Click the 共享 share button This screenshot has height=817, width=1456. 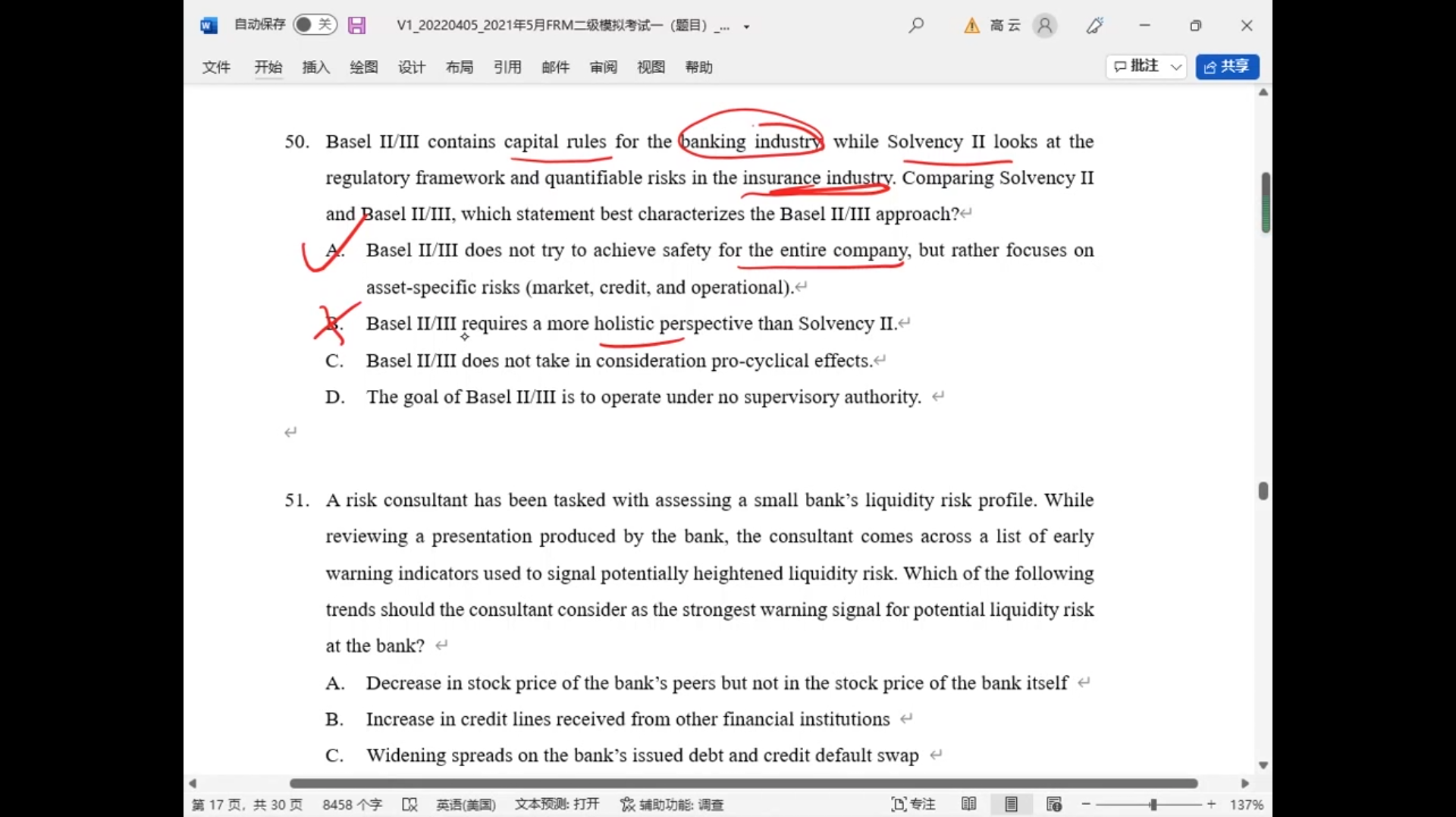tap(1227, 67)
